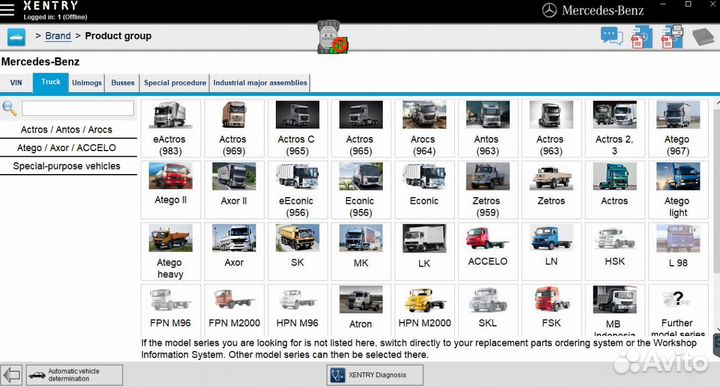
Task: Select the Econic (956) model
Action: click(x=360, y=190)
